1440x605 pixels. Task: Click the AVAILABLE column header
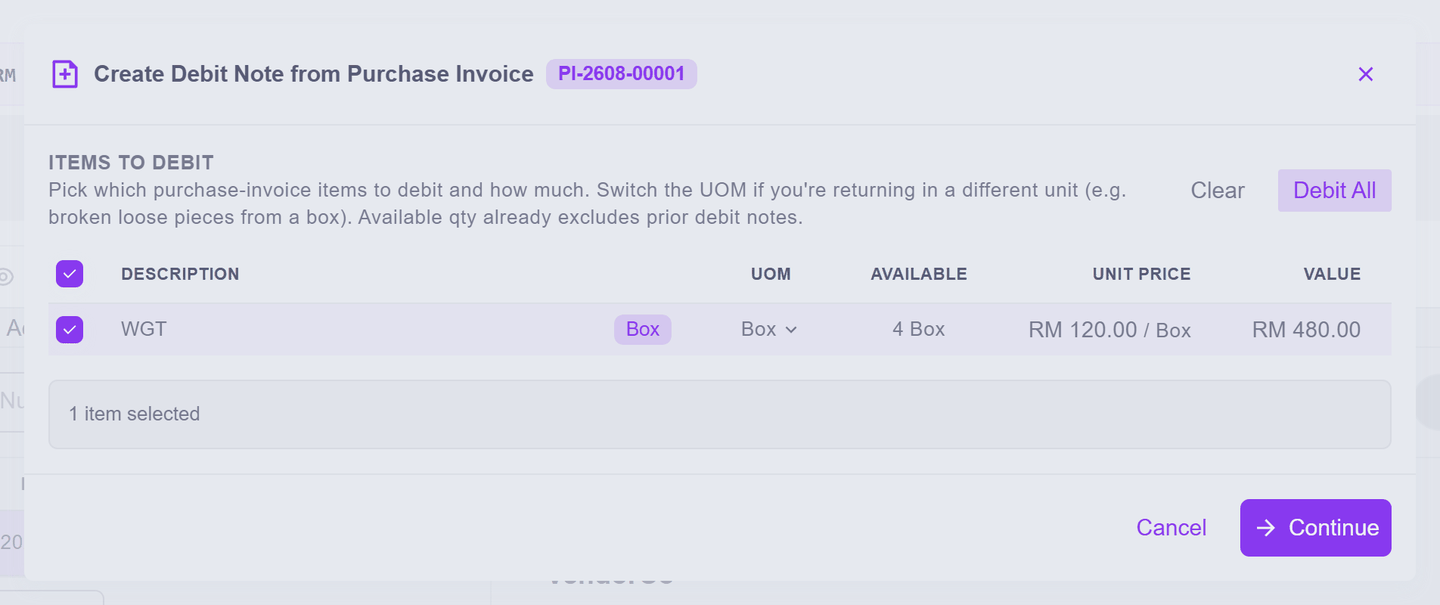pos(918,274)
